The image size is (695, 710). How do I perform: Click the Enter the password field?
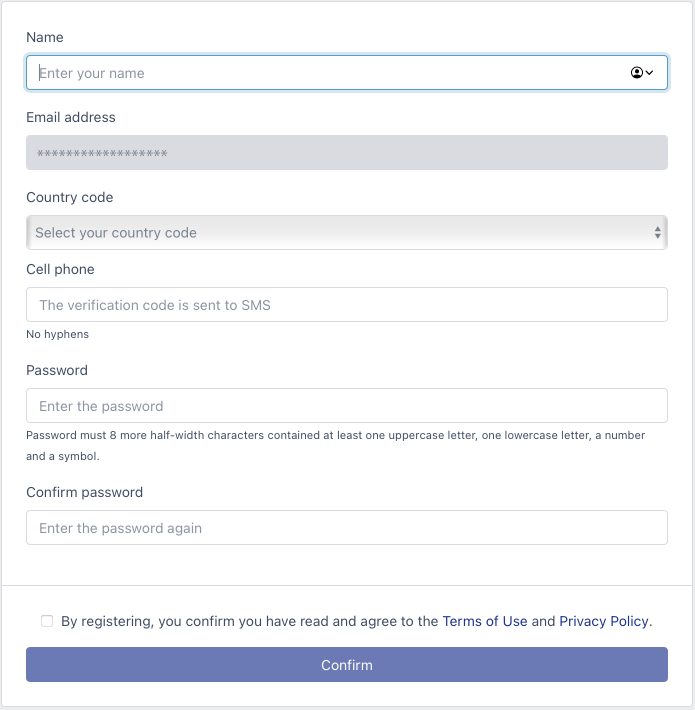click(347, 406)
